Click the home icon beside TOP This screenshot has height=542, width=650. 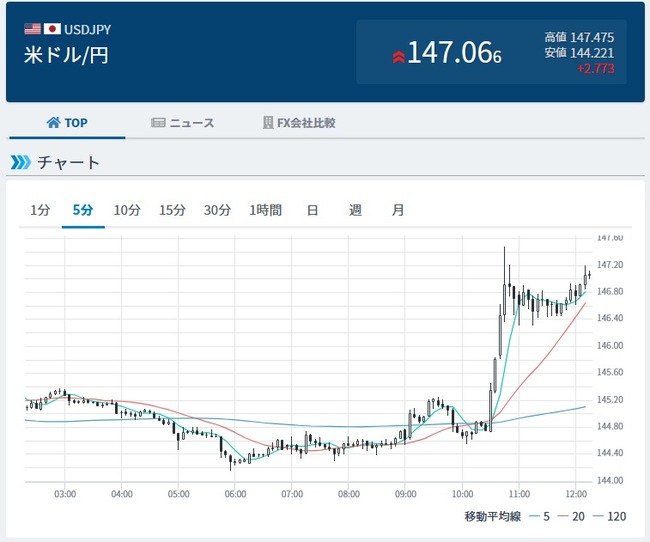[53, 123]
